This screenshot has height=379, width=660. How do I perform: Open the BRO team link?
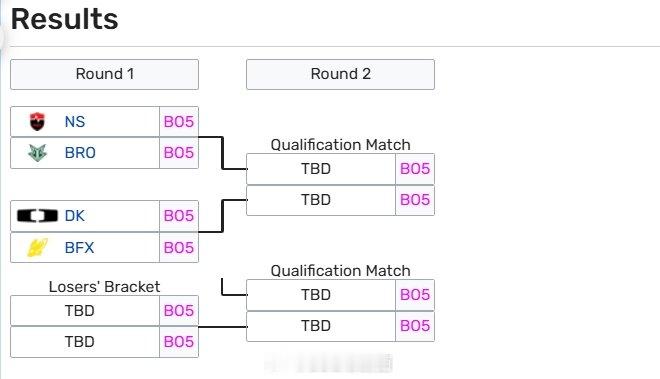(x=80, y=152)
